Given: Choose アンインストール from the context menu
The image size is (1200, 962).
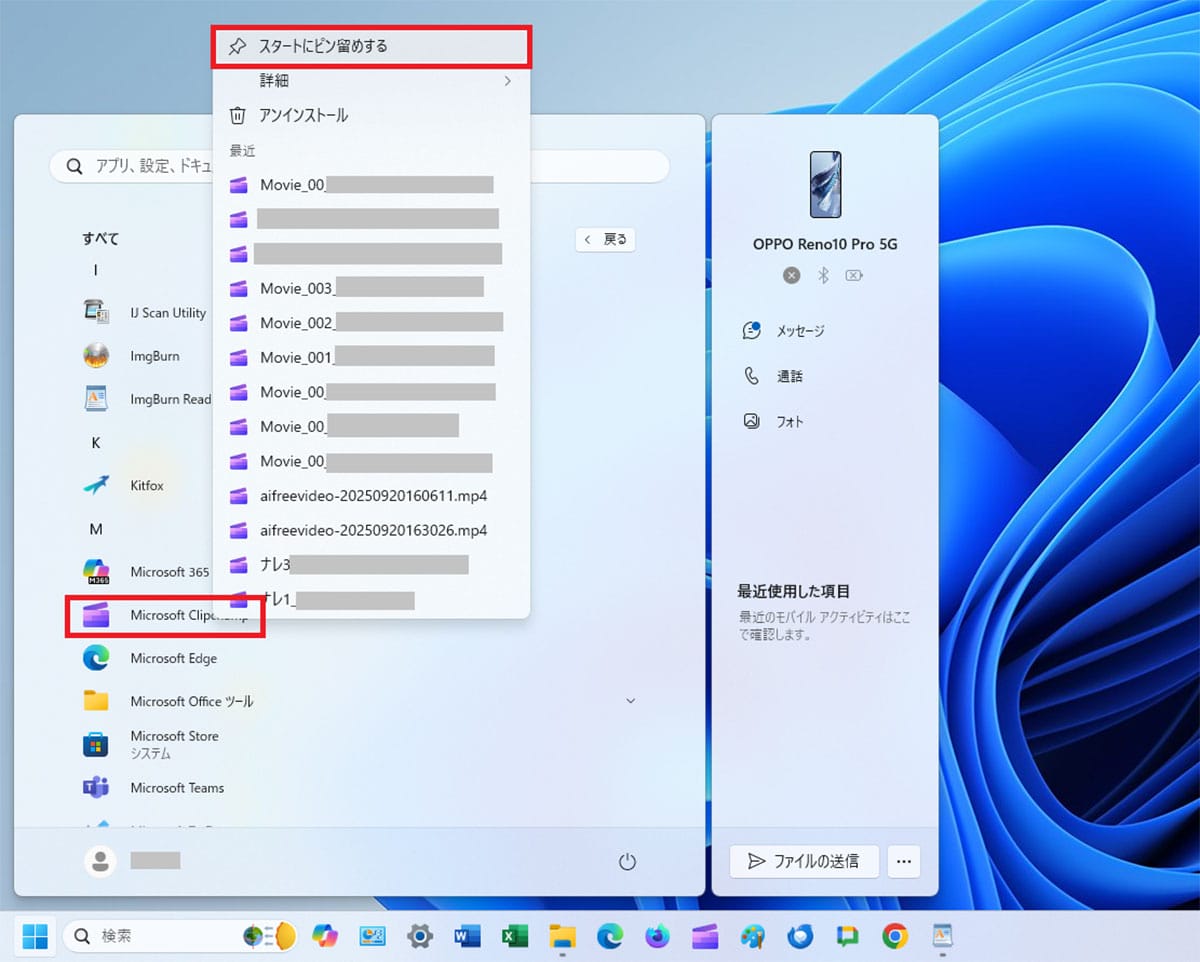Looking at the screenshot, I should [371, 115].
